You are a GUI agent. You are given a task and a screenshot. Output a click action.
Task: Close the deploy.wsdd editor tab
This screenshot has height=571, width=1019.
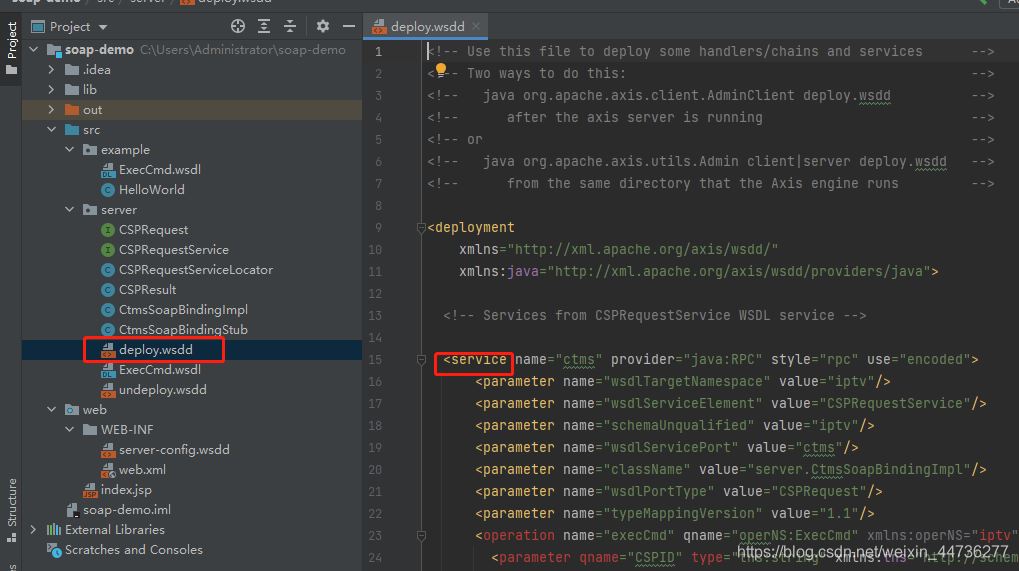[x=477, y=27]
